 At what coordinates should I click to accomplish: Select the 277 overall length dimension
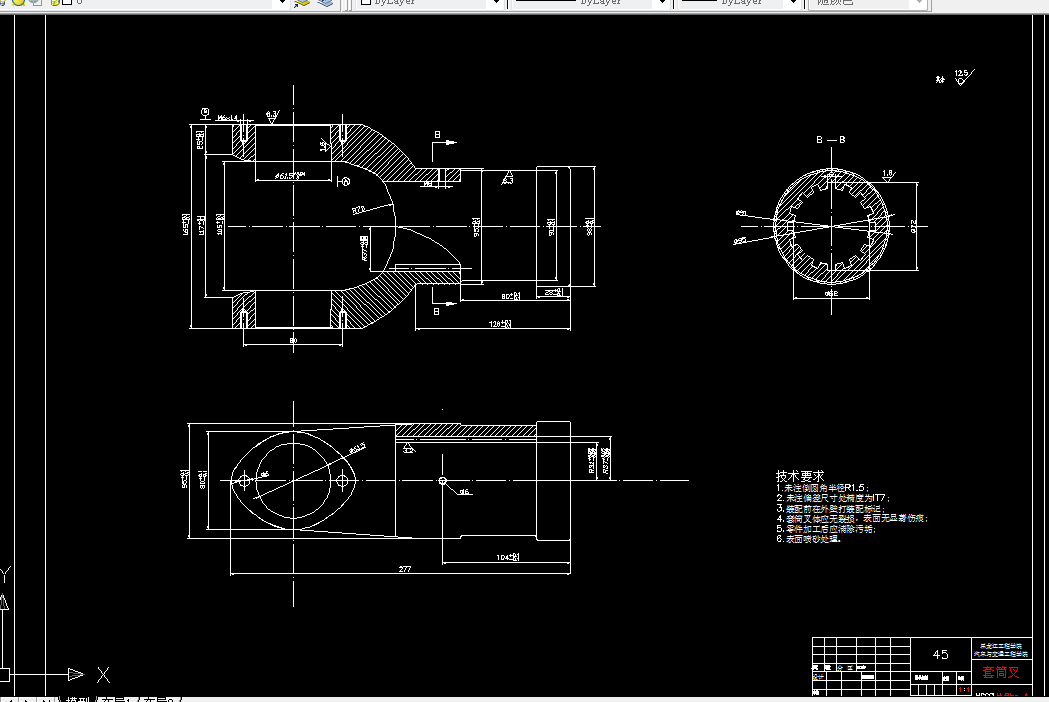click(x=405, y=569)
